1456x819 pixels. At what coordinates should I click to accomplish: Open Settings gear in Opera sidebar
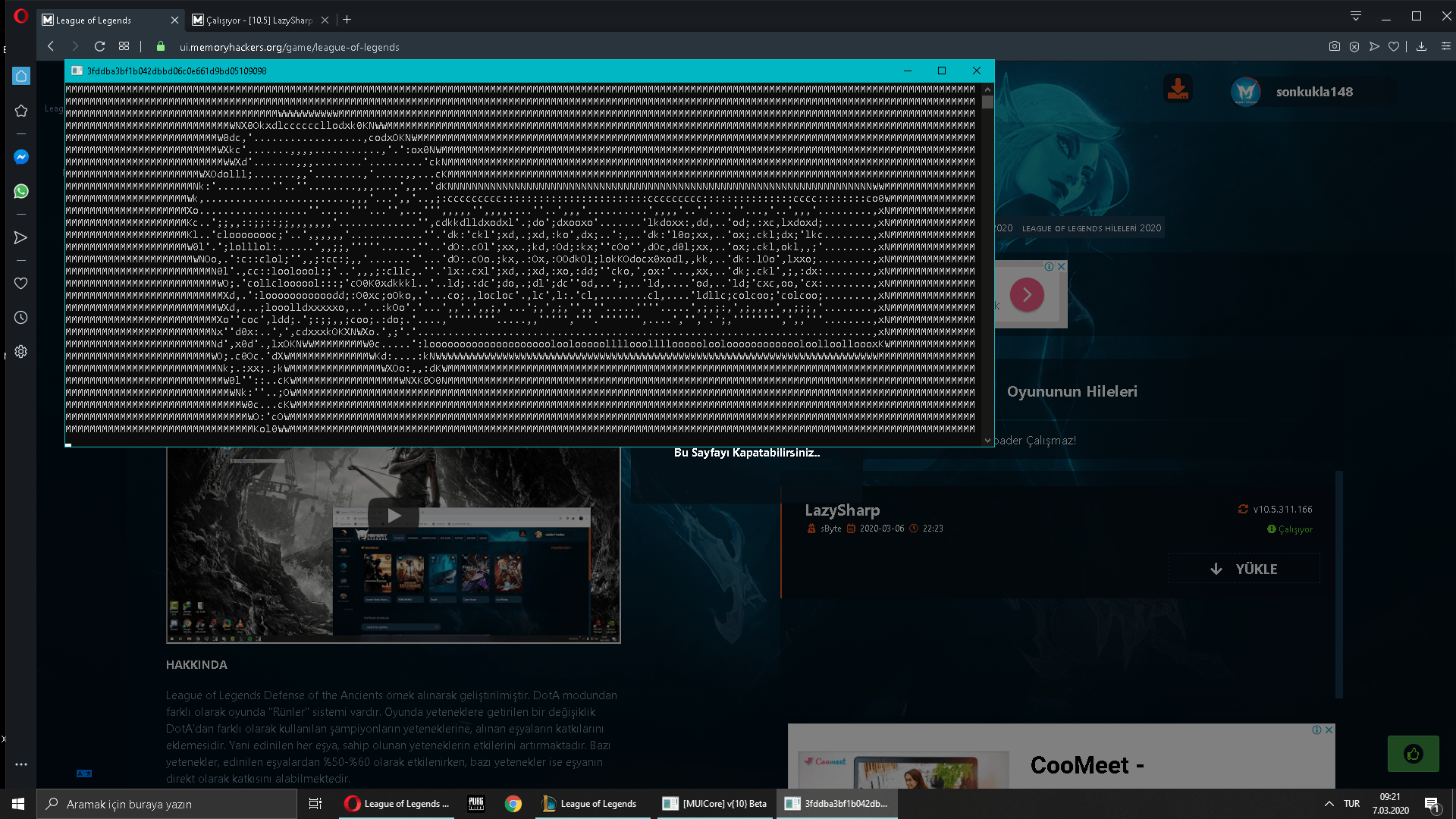click(21, 352)
